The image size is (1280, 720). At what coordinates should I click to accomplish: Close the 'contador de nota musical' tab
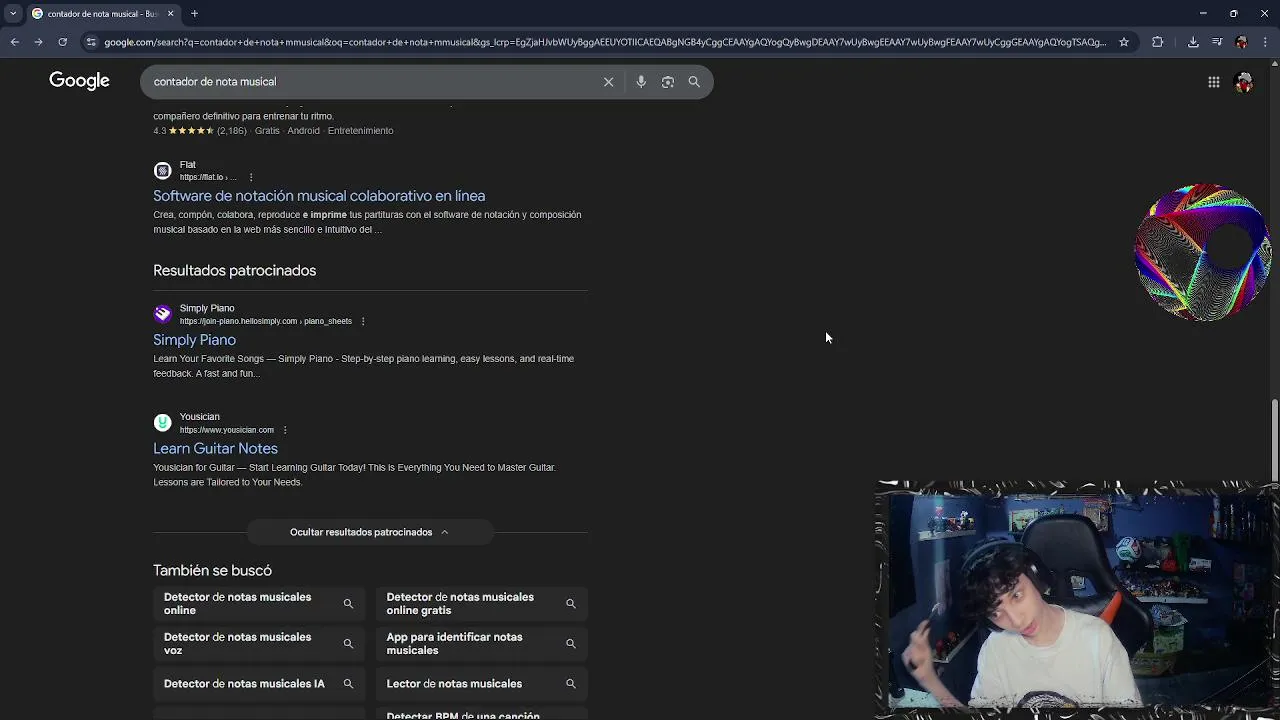[171, 14]
